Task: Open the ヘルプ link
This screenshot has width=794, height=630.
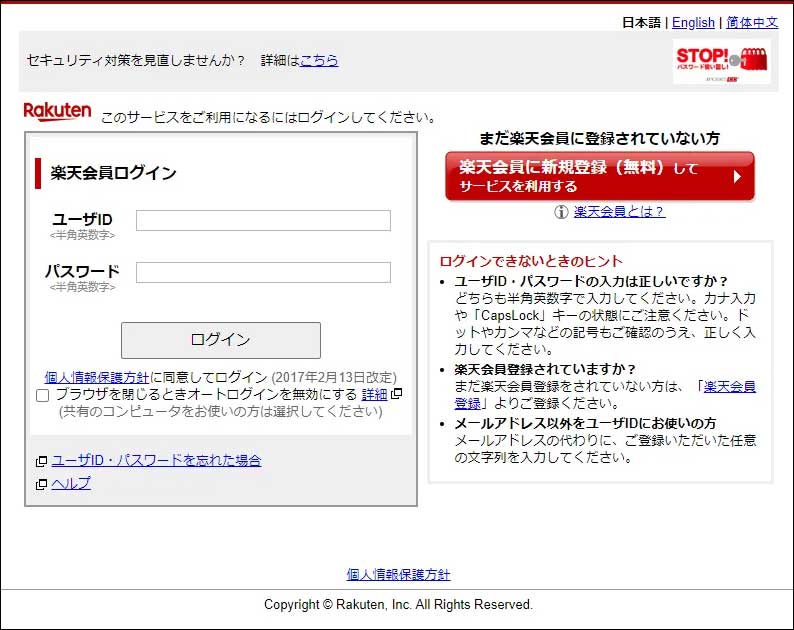Action: click(x=71, y=483)
